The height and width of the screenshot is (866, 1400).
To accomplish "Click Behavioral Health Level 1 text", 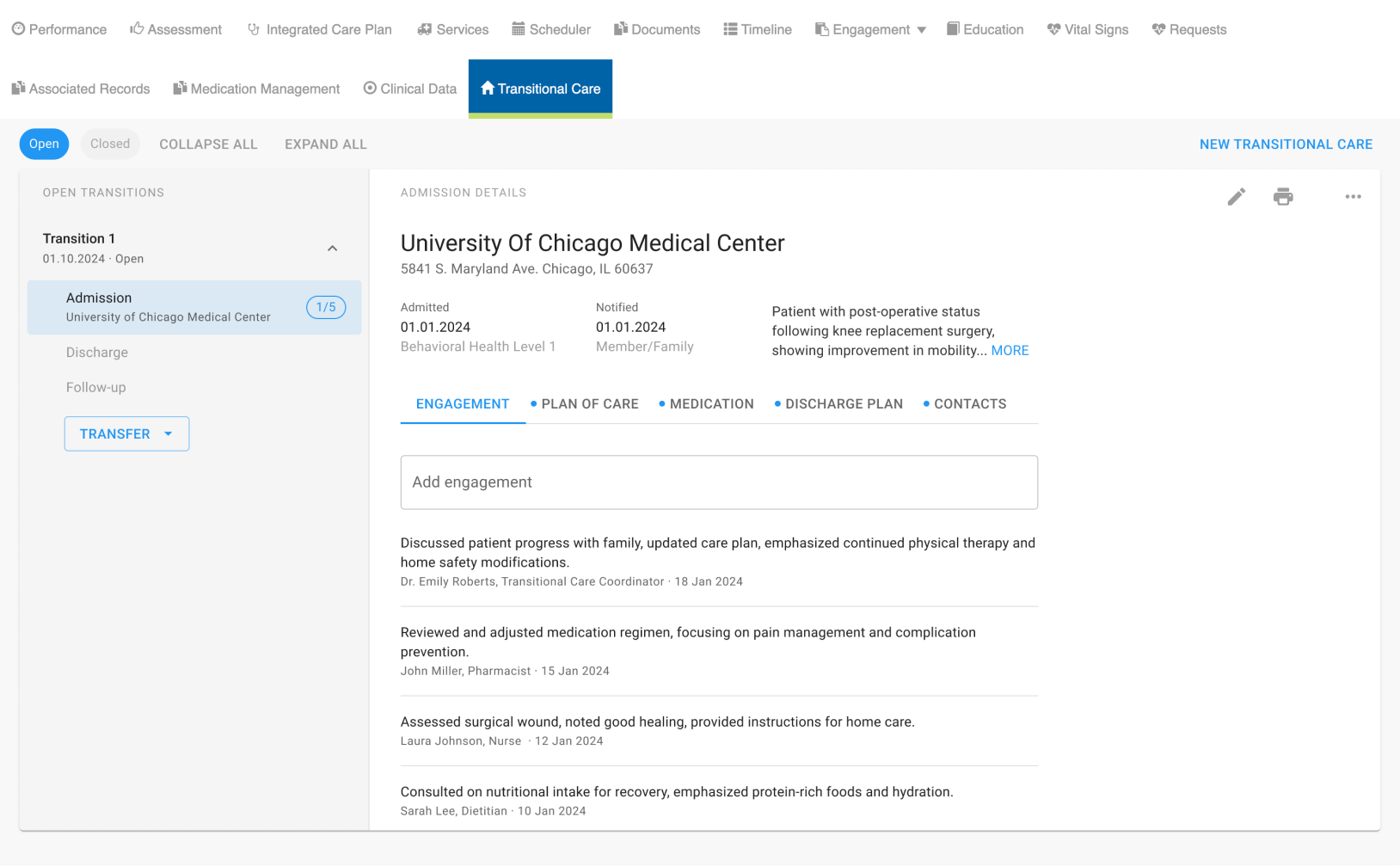I will pyautogui.click(x=478, y=347).
